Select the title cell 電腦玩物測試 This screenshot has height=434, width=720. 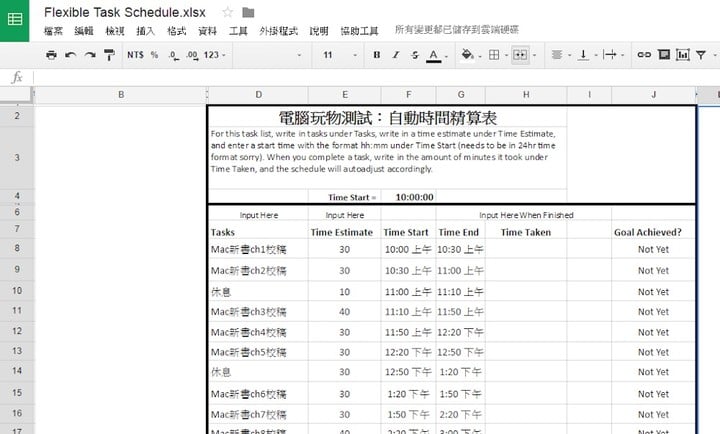[x=388, y=118]
